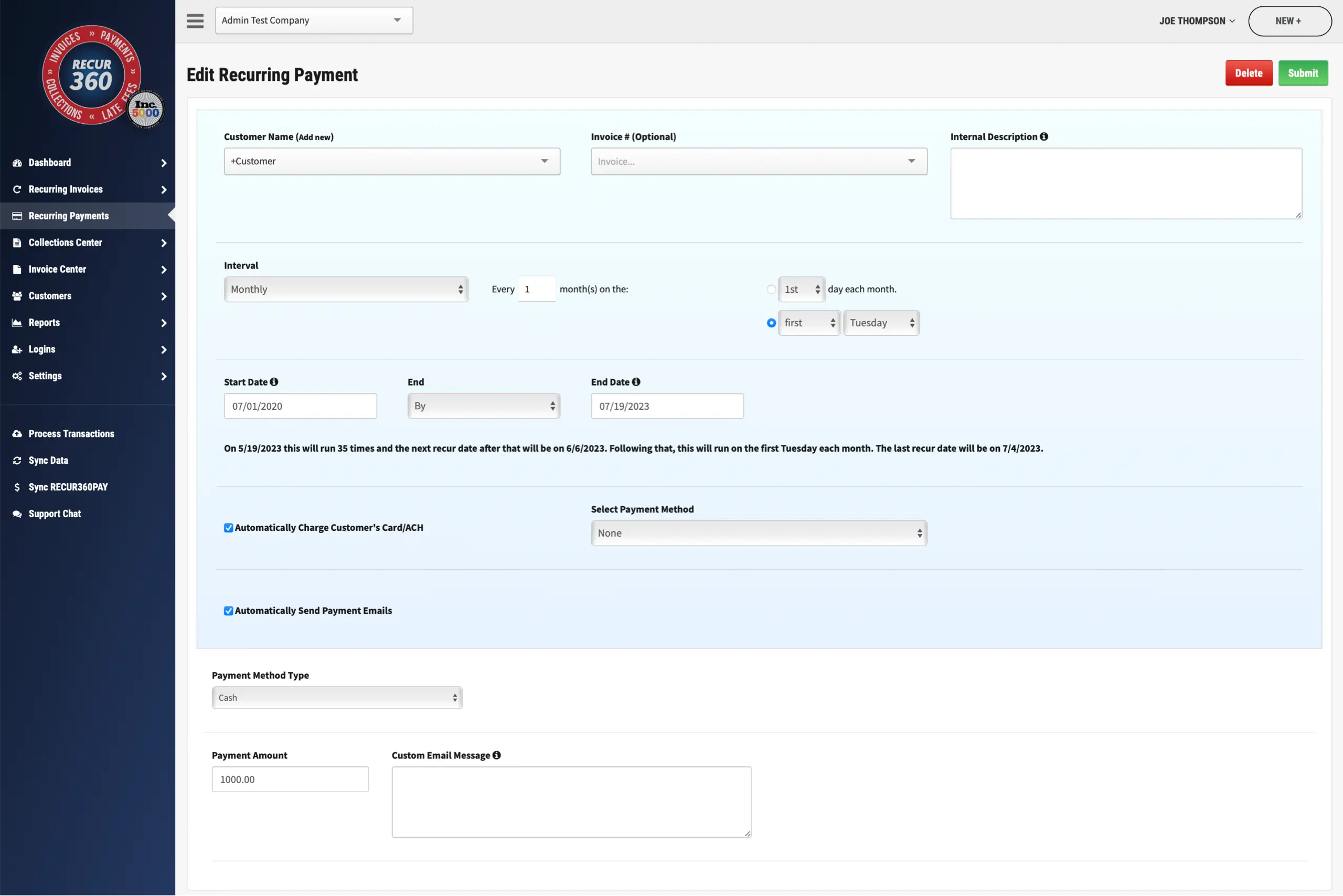The image size is (1343, 896).
Task: Open the 'first' ordinal dropdown
Action: pyautogui.click(x=808, y=323)
